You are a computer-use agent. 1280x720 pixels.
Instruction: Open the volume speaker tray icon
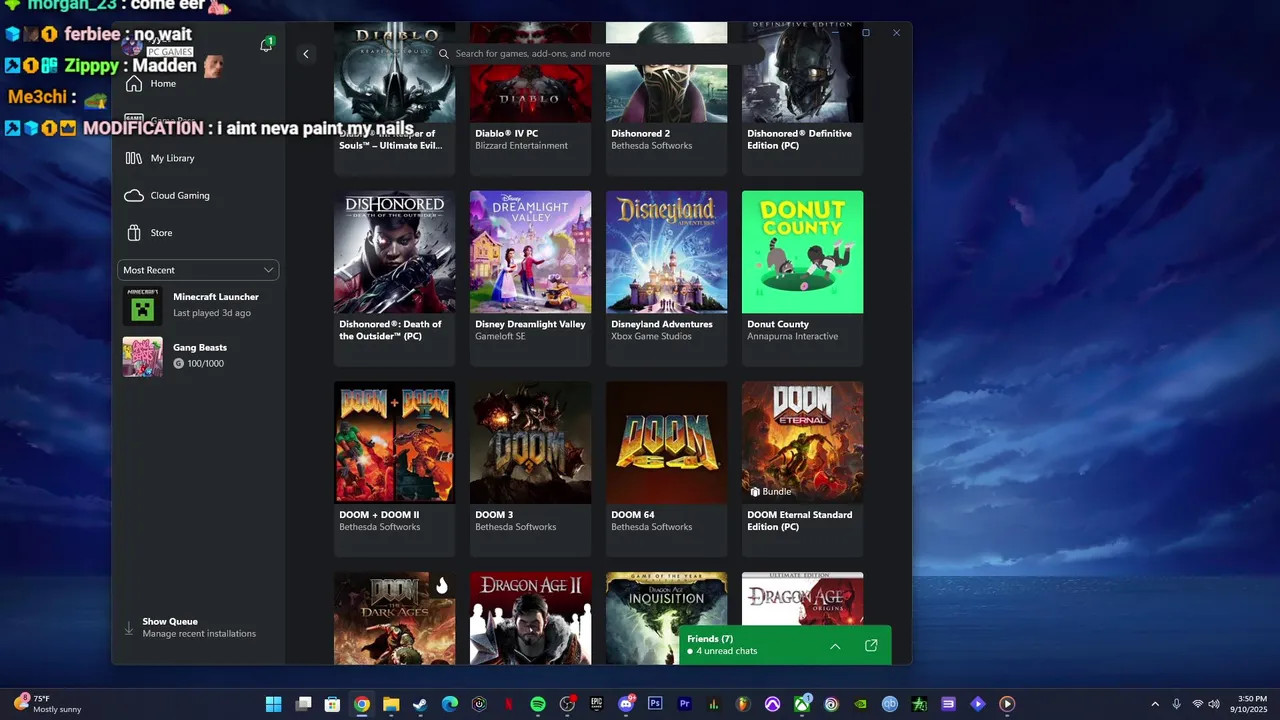click(x=1212, y=704)
